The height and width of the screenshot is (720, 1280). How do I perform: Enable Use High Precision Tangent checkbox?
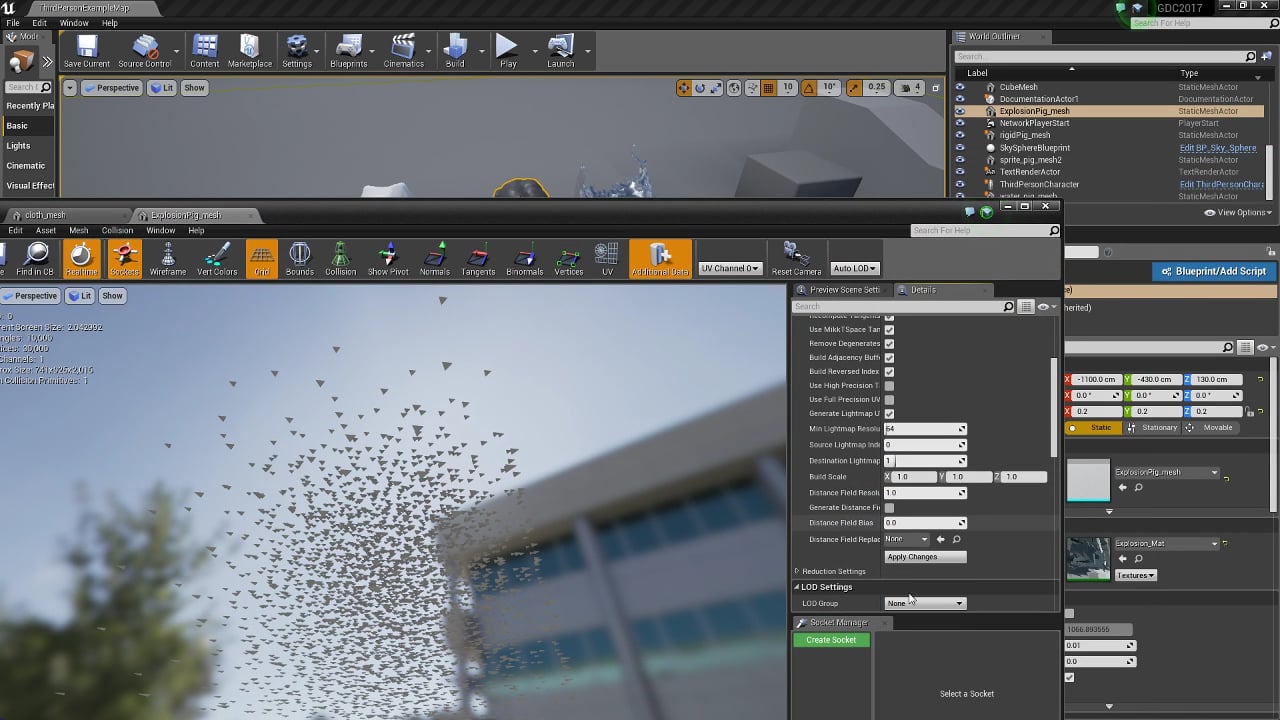click(x=889, y=385)
